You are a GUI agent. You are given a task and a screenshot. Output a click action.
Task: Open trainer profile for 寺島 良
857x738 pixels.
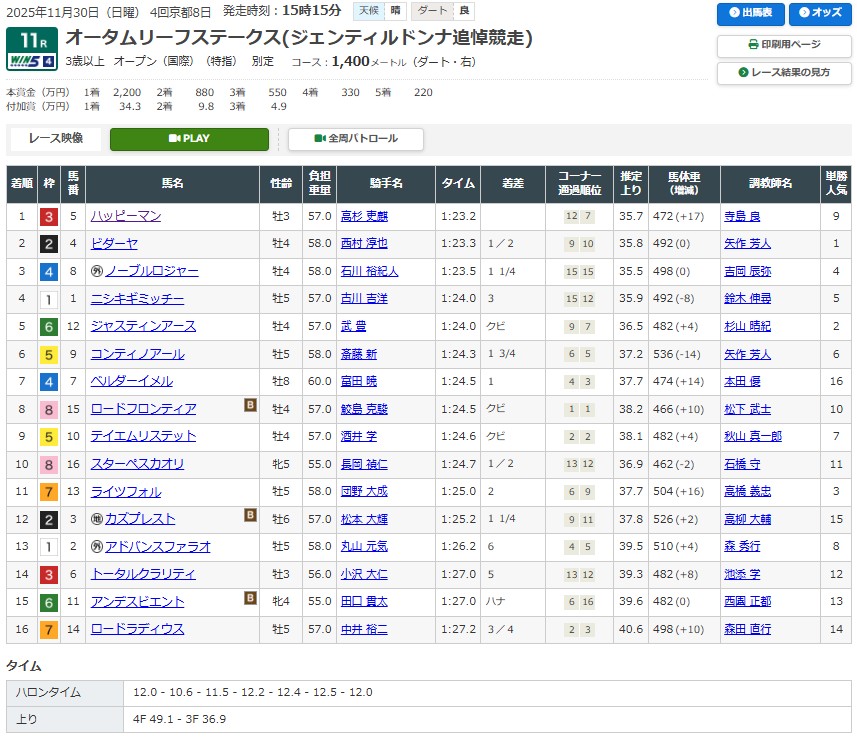coord(741,216)
